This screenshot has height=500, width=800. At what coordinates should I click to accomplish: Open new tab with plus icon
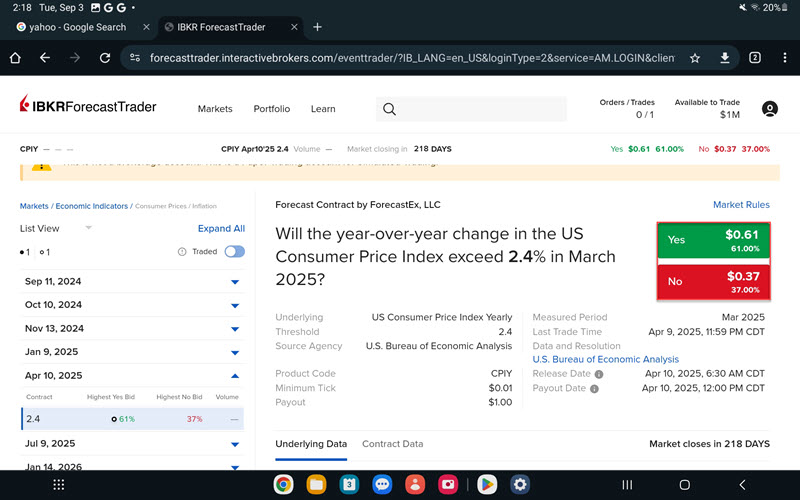317,27
